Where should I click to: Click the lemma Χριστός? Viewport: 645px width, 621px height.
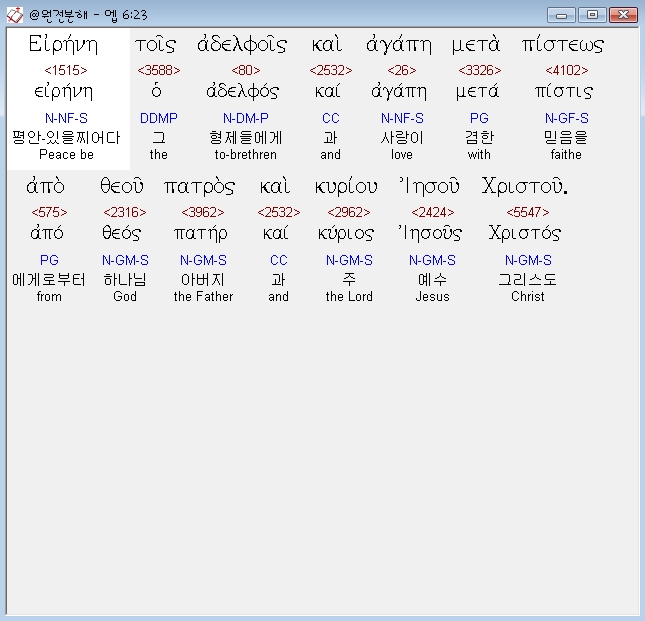click(x=524, y=233)
